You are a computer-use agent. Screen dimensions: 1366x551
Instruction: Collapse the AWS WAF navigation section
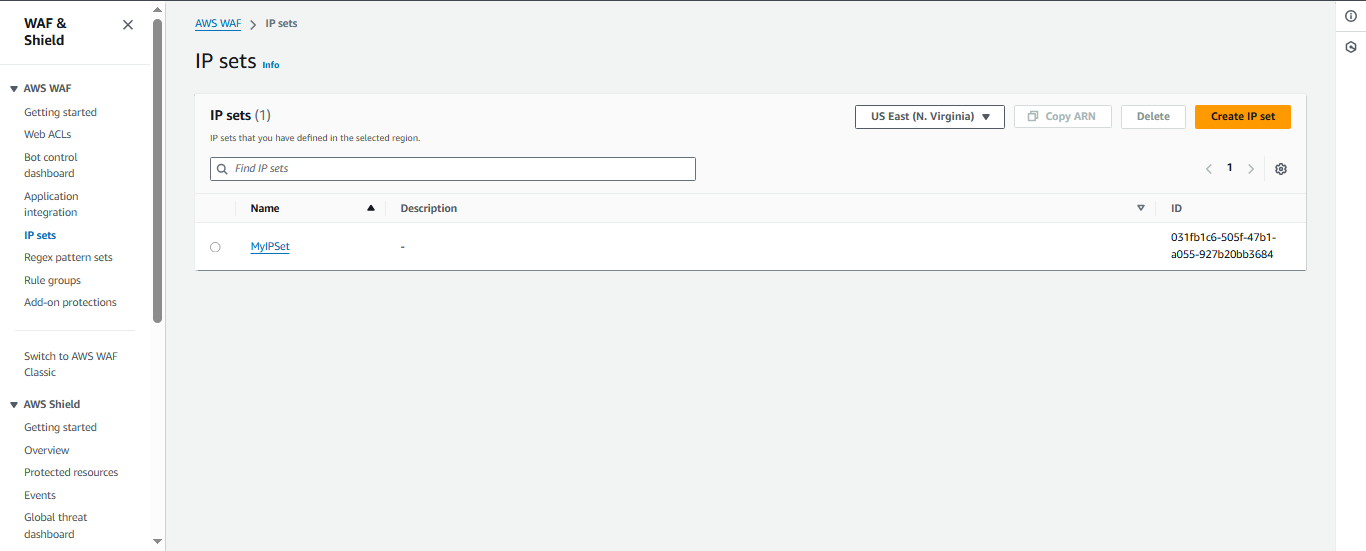(14, 89)
